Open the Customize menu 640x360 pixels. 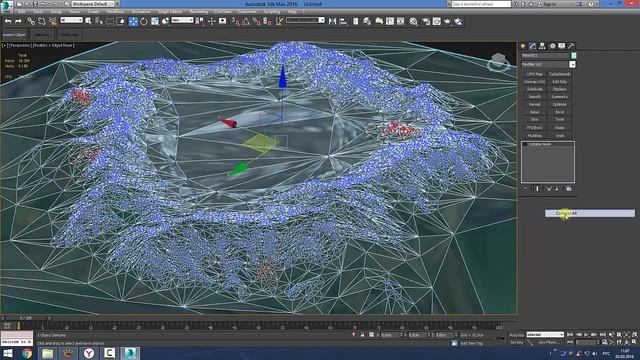(x=247, y=12)
